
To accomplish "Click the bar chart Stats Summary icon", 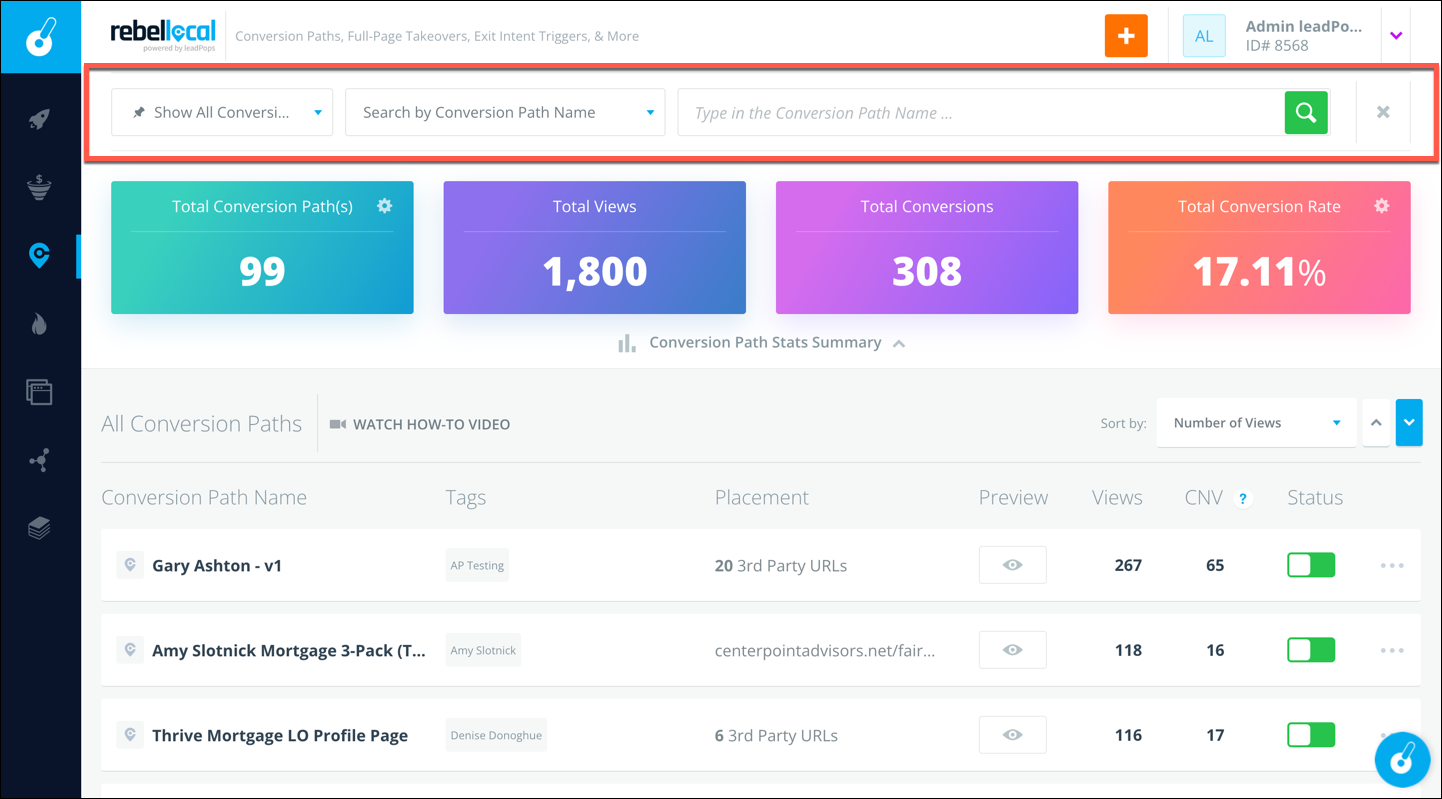I will (627, 343).
